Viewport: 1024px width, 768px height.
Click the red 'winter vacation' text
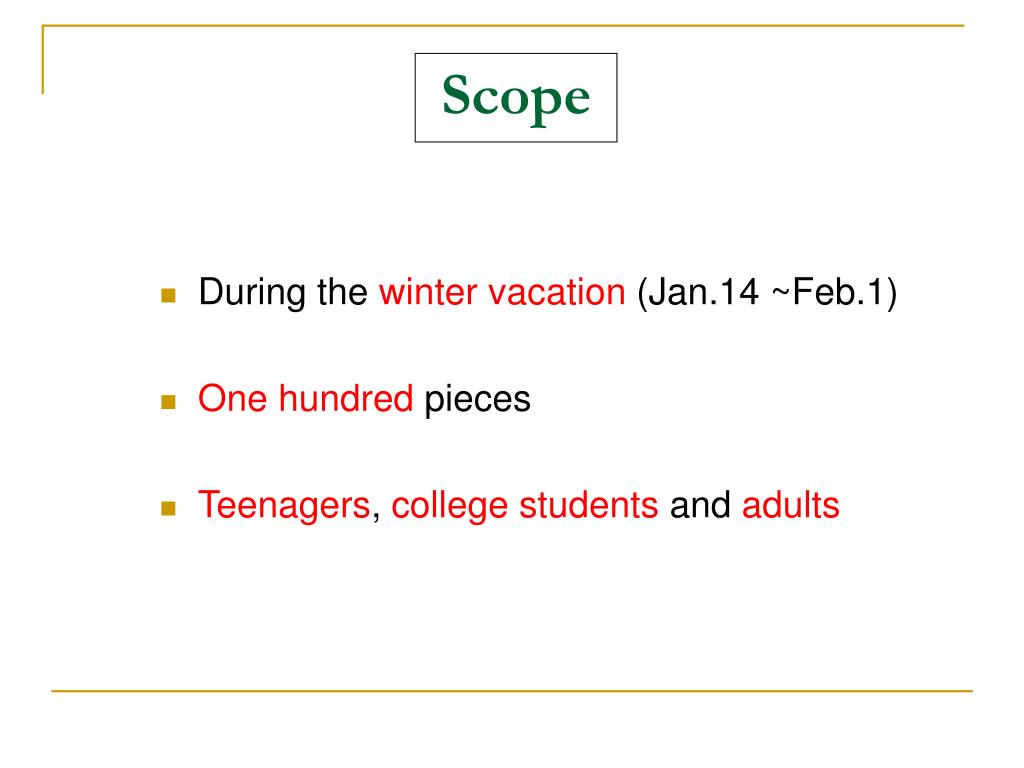502,292
